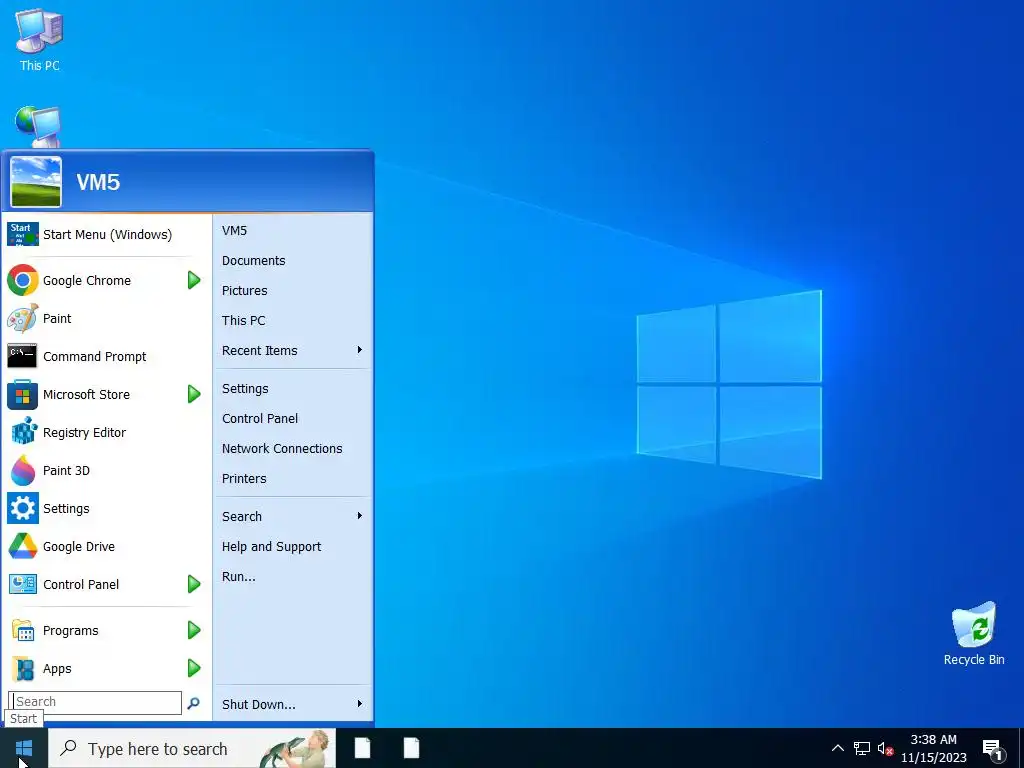Image resolution: width=1024 pixels, height=768 pixels.
Task: Click the muted volume tray icon
Action: [886, 748]
